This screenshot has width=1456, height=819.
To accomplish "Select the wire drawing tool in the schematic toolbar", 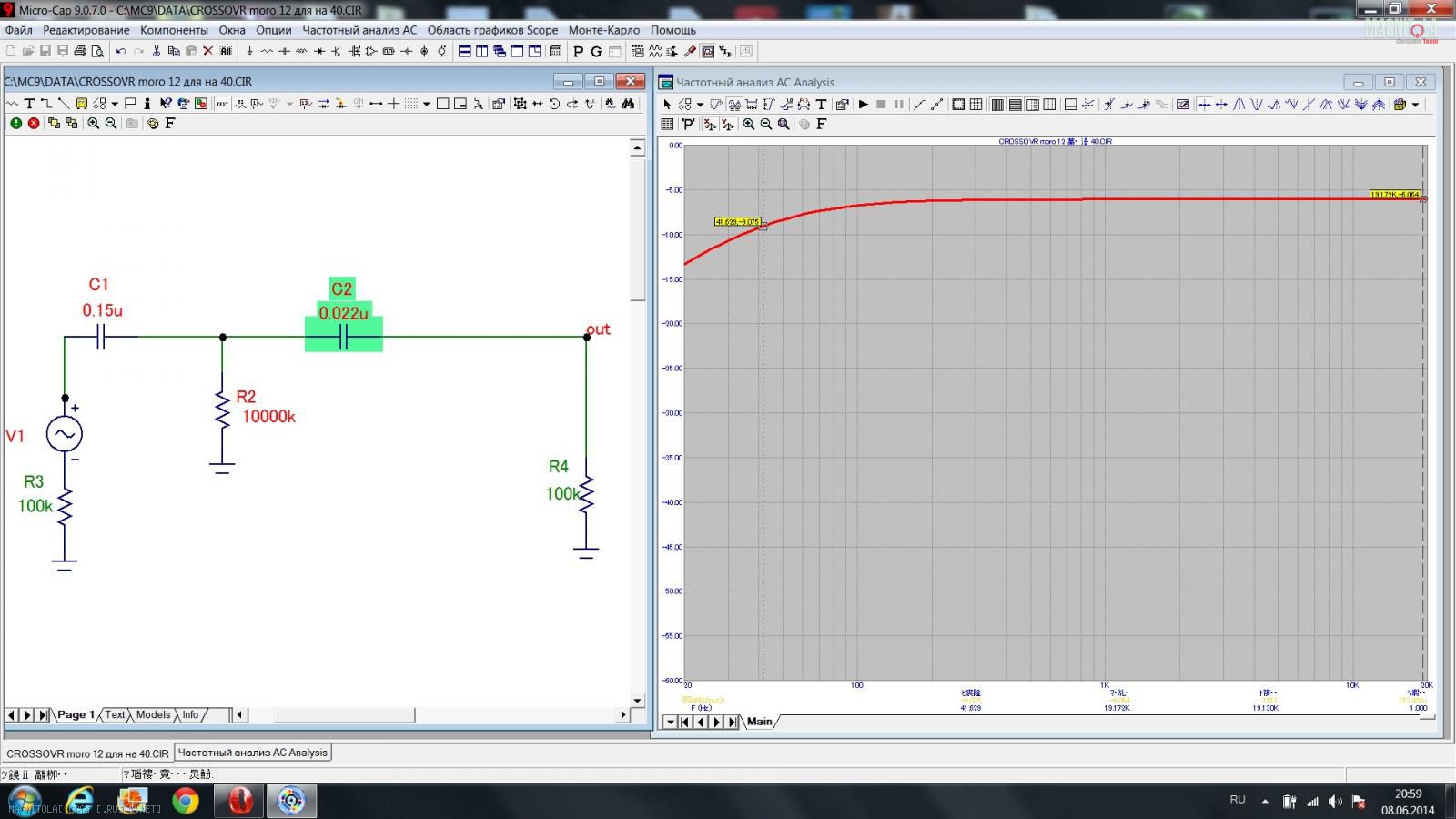I will pyautogui.click(x=46, y=104).
